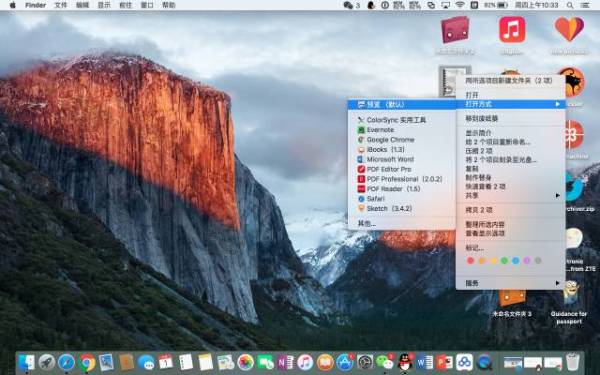Screen dimensions: 600x375
Task: Open the Photos pinwheel icon in Dock
Action: (245, 362)
